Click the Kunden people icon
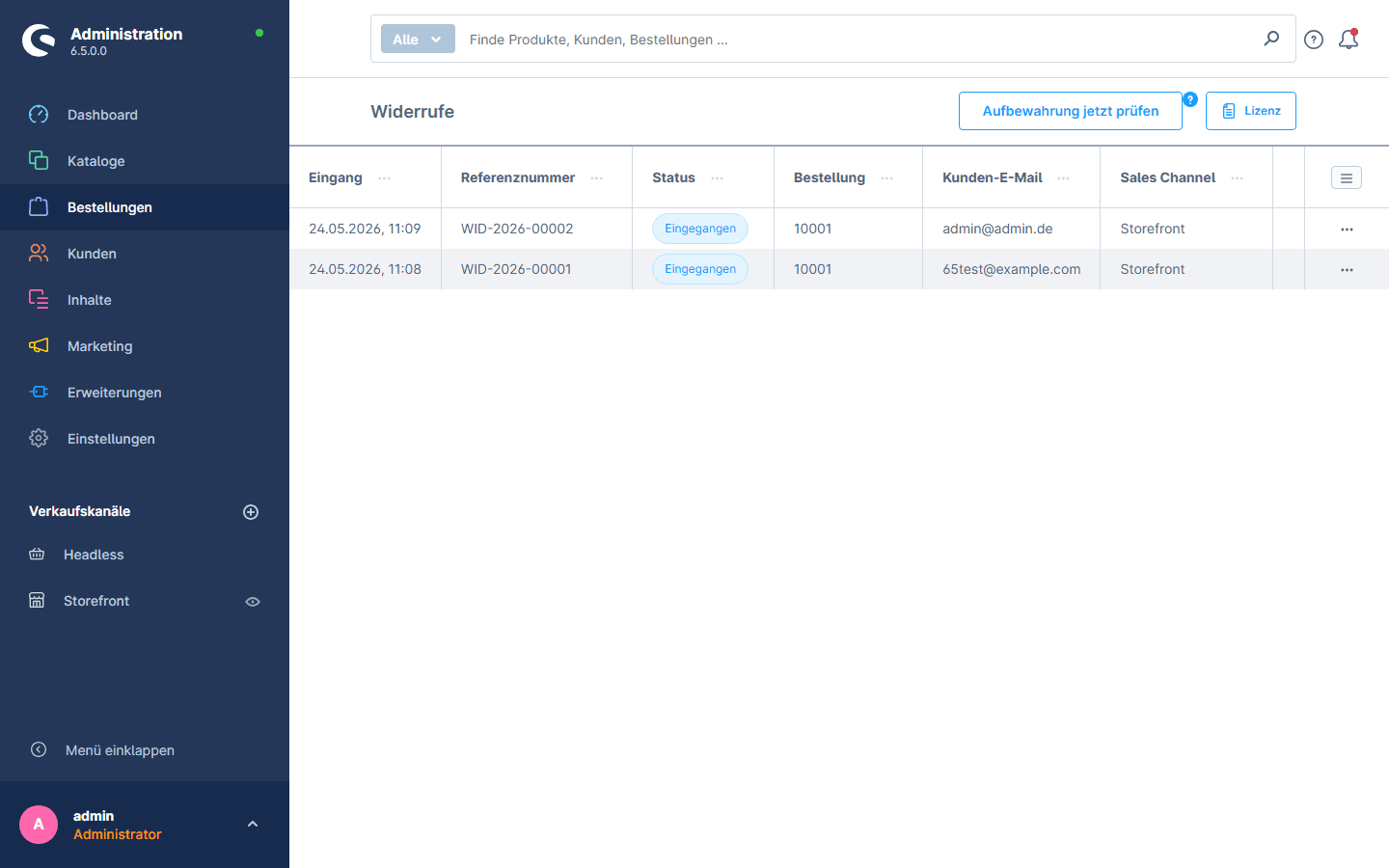This screenshot has width=1389, height=868. click(x=39, y=254)
